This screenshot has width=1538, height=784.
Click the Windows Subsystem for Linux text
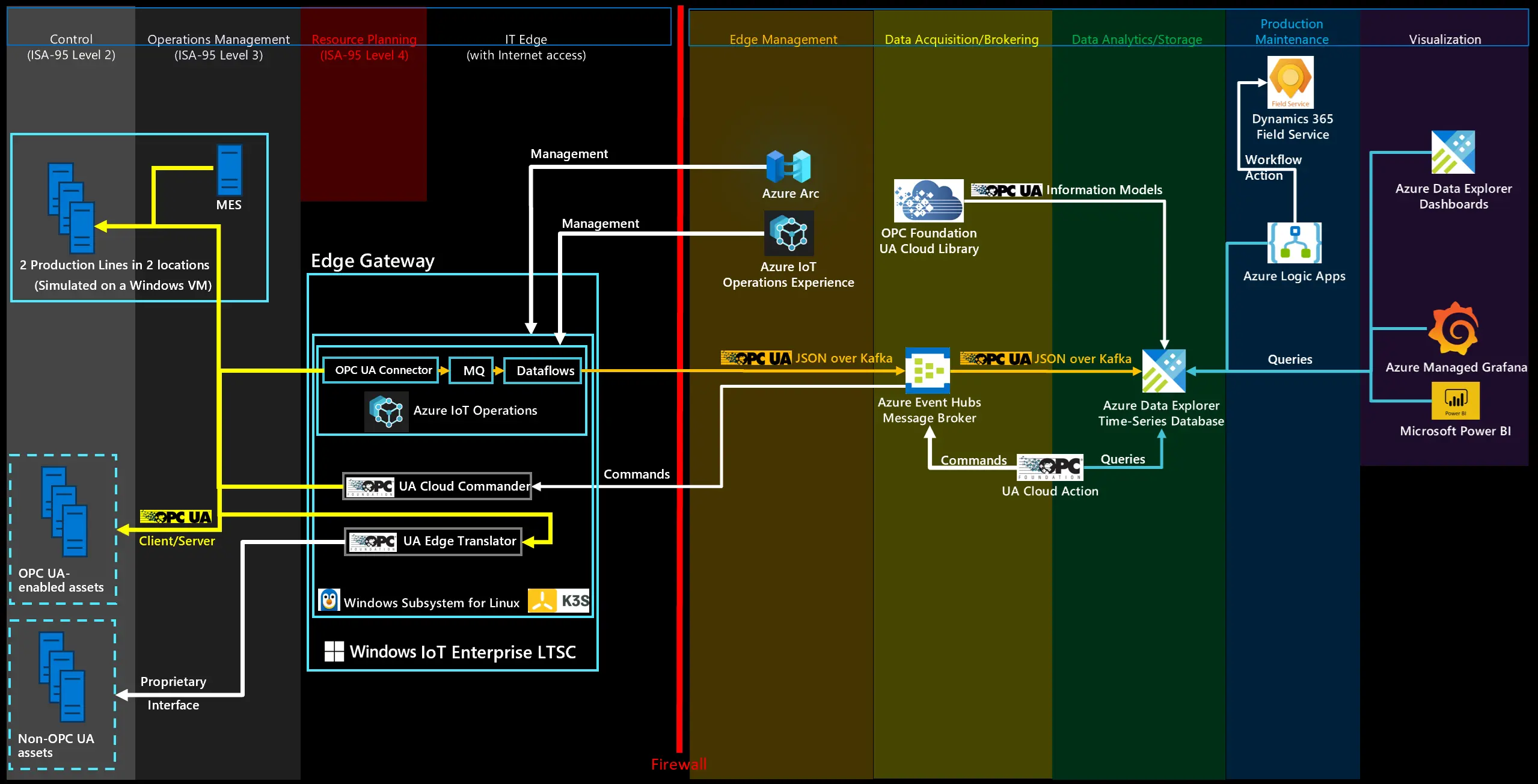(431, 602)
